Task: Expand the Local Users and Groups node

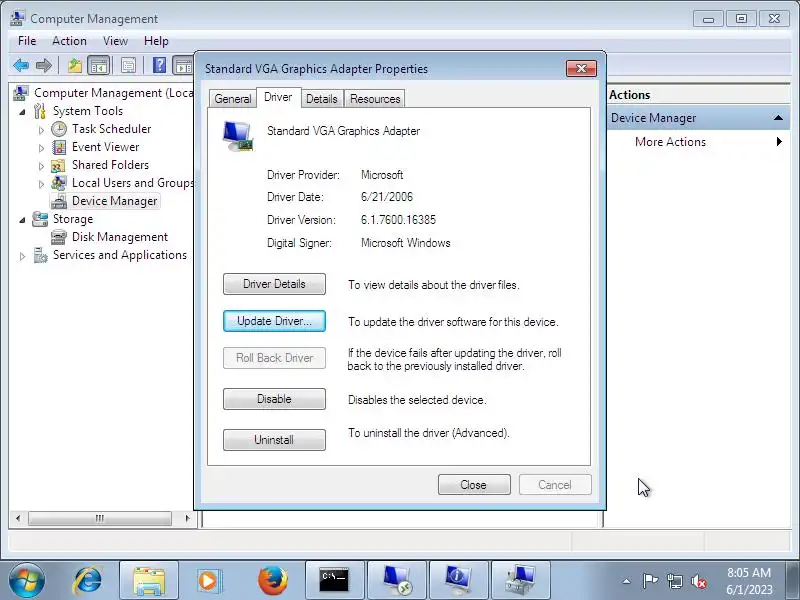Action: click(41, 184)
